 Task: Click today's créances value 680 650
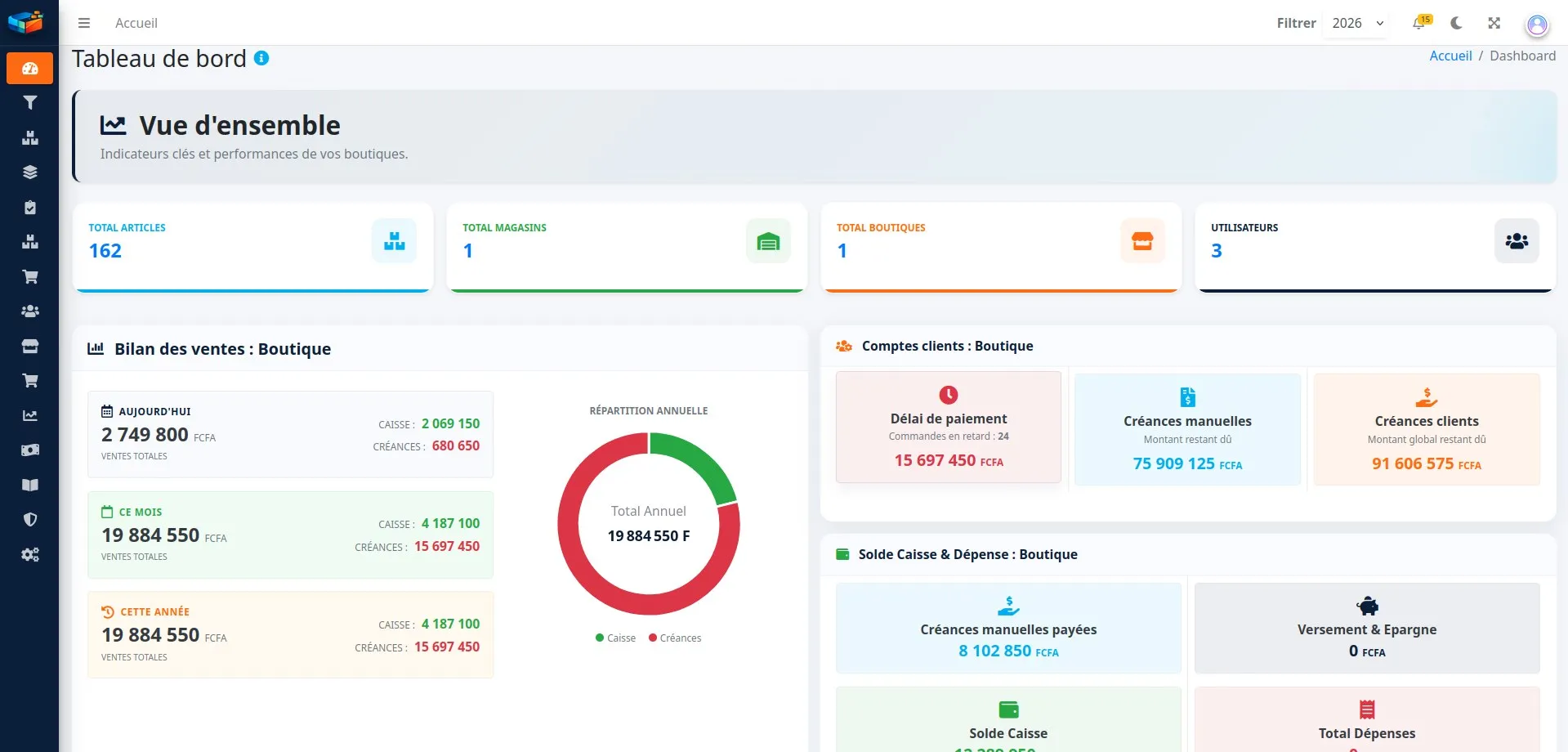[456, 445]
